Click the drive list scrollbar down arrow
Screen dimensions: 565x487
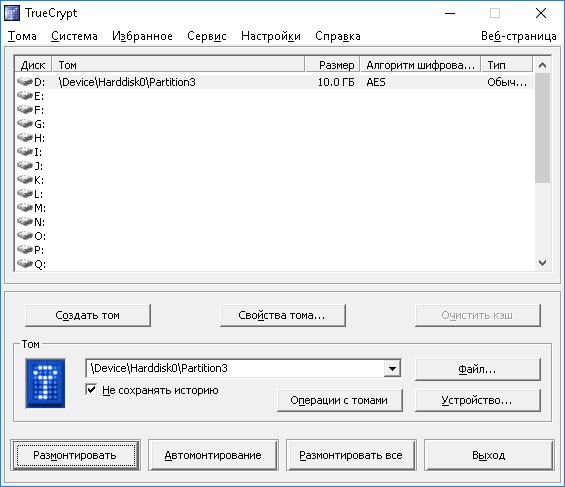click(542, 263)
